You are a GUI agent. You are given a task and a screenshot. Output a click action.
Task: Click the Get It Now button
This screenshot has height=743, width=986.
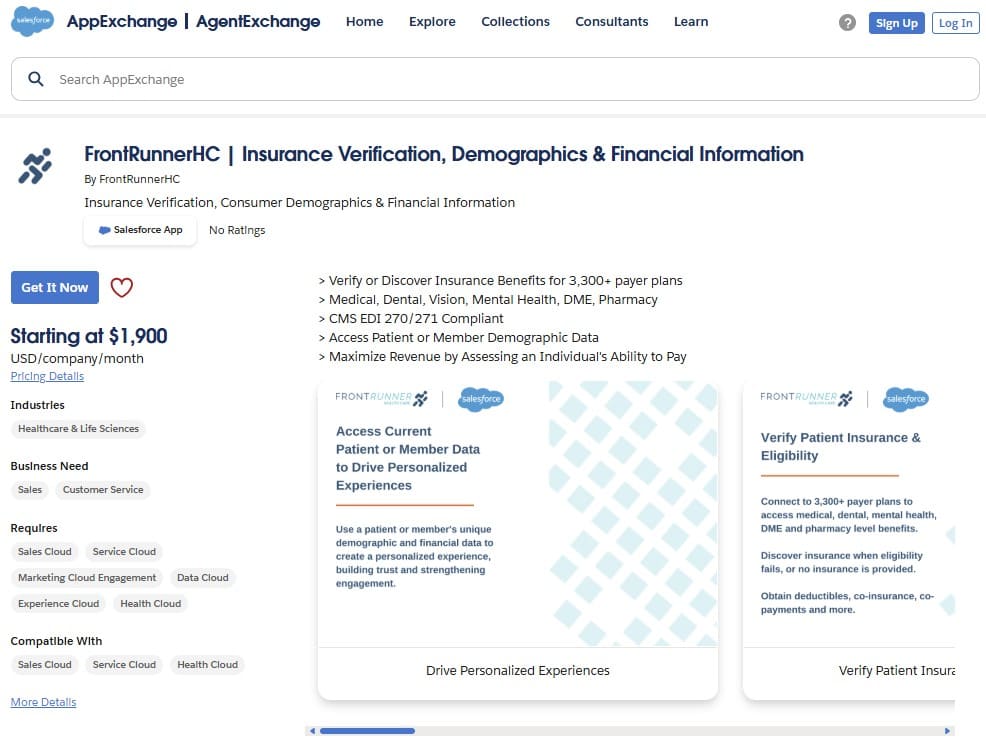click(55, 287)
